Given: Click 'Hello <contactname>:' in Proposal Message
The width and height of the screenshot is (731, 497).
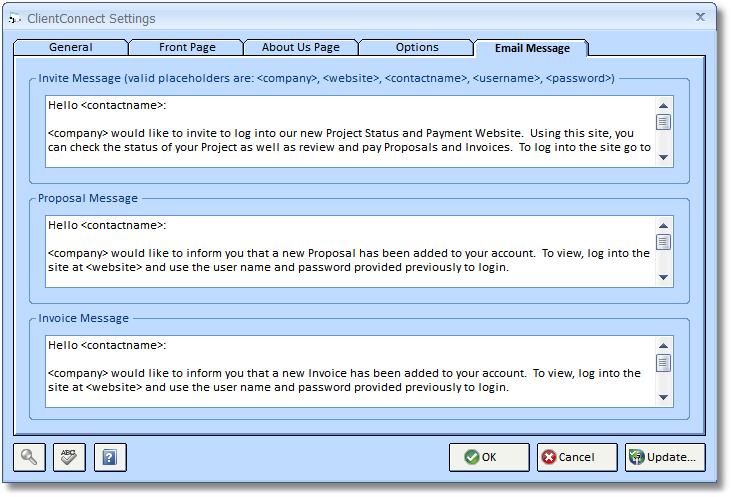Looking at the screenshot, I should pos(107,225).
